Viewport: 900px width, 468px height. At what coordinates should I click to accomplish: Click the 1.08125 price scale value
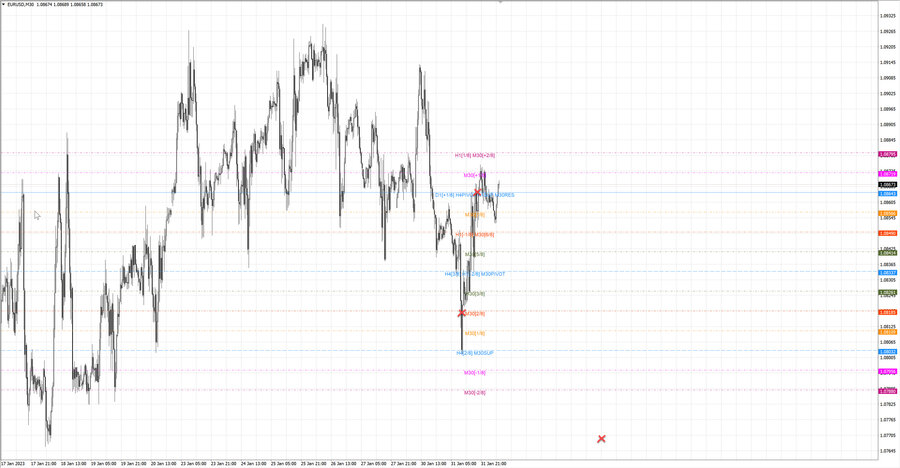pyautogui.click(x=888, y=326)
